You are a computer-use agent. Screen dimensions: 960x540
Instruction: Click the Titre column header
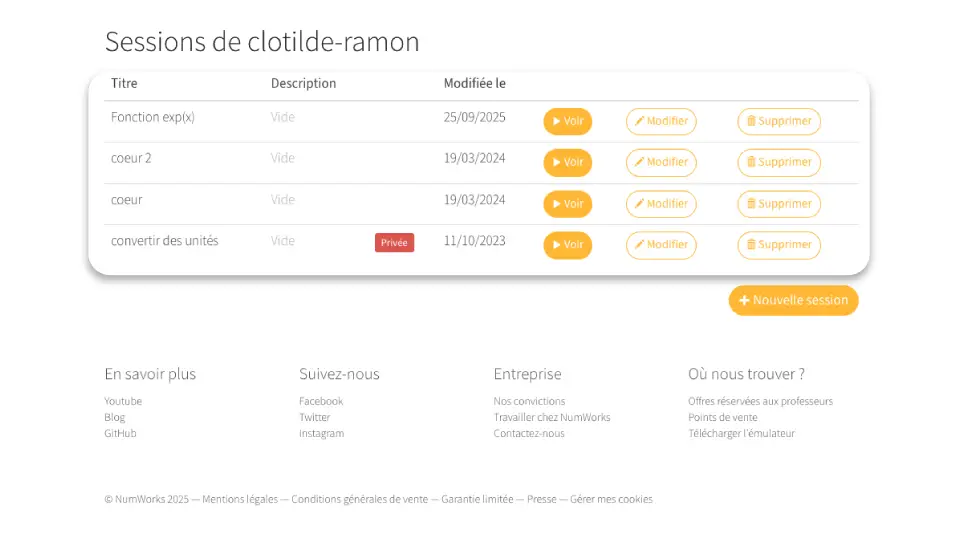pyautogui.click(x=124, y=83)
